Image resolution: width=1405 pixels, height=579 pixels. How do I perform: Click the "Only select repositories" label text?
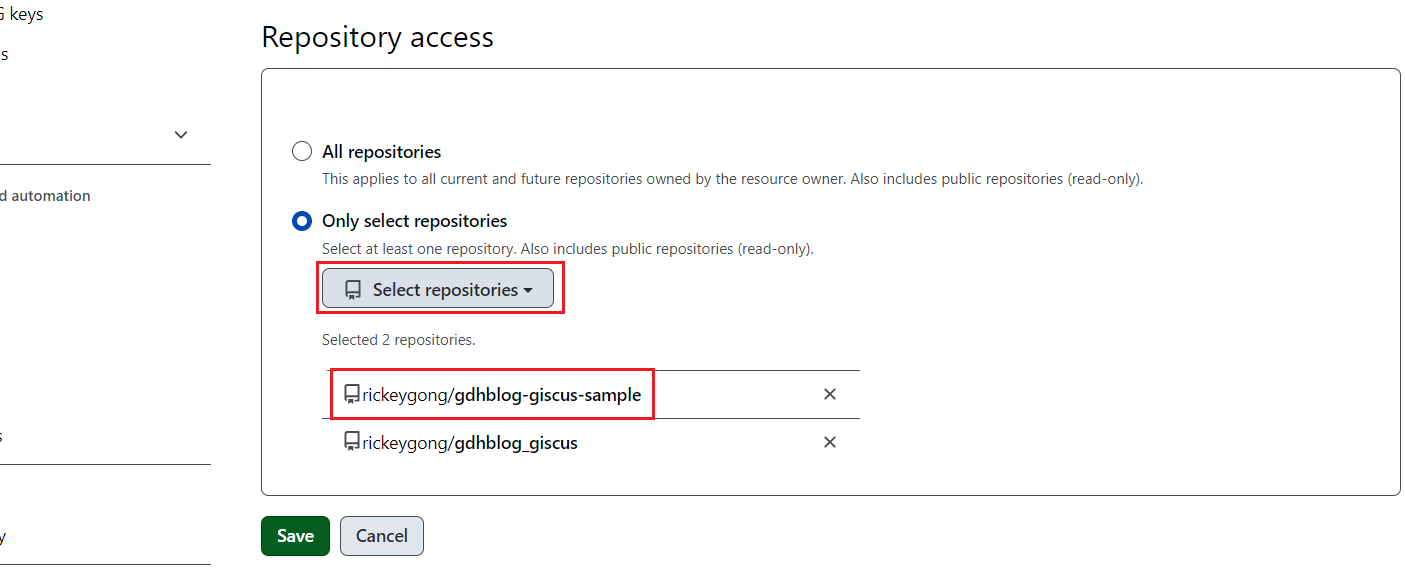(x=414, y=221)
